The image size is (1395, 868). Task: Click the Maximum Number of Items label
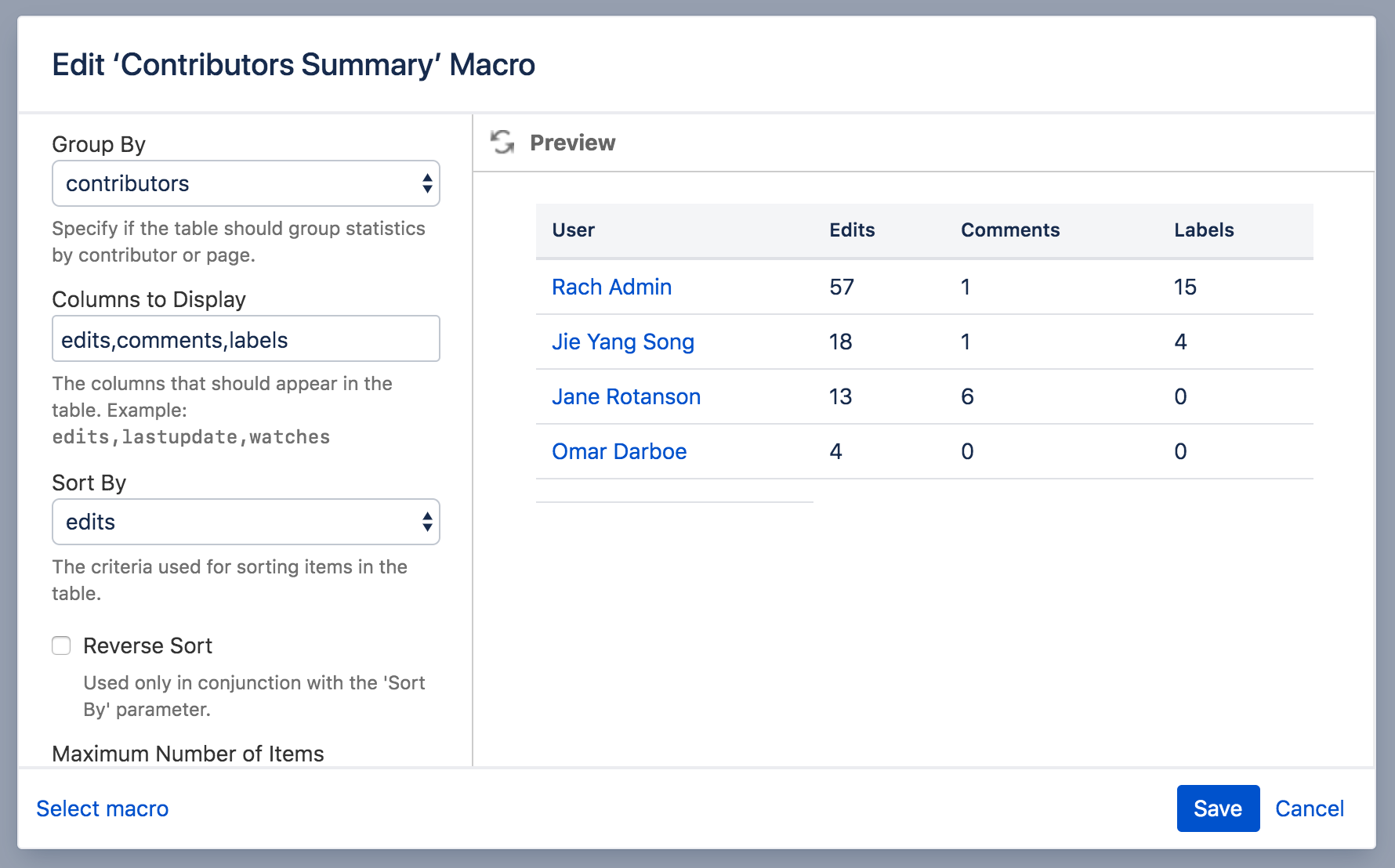click(x=188, y=754)
